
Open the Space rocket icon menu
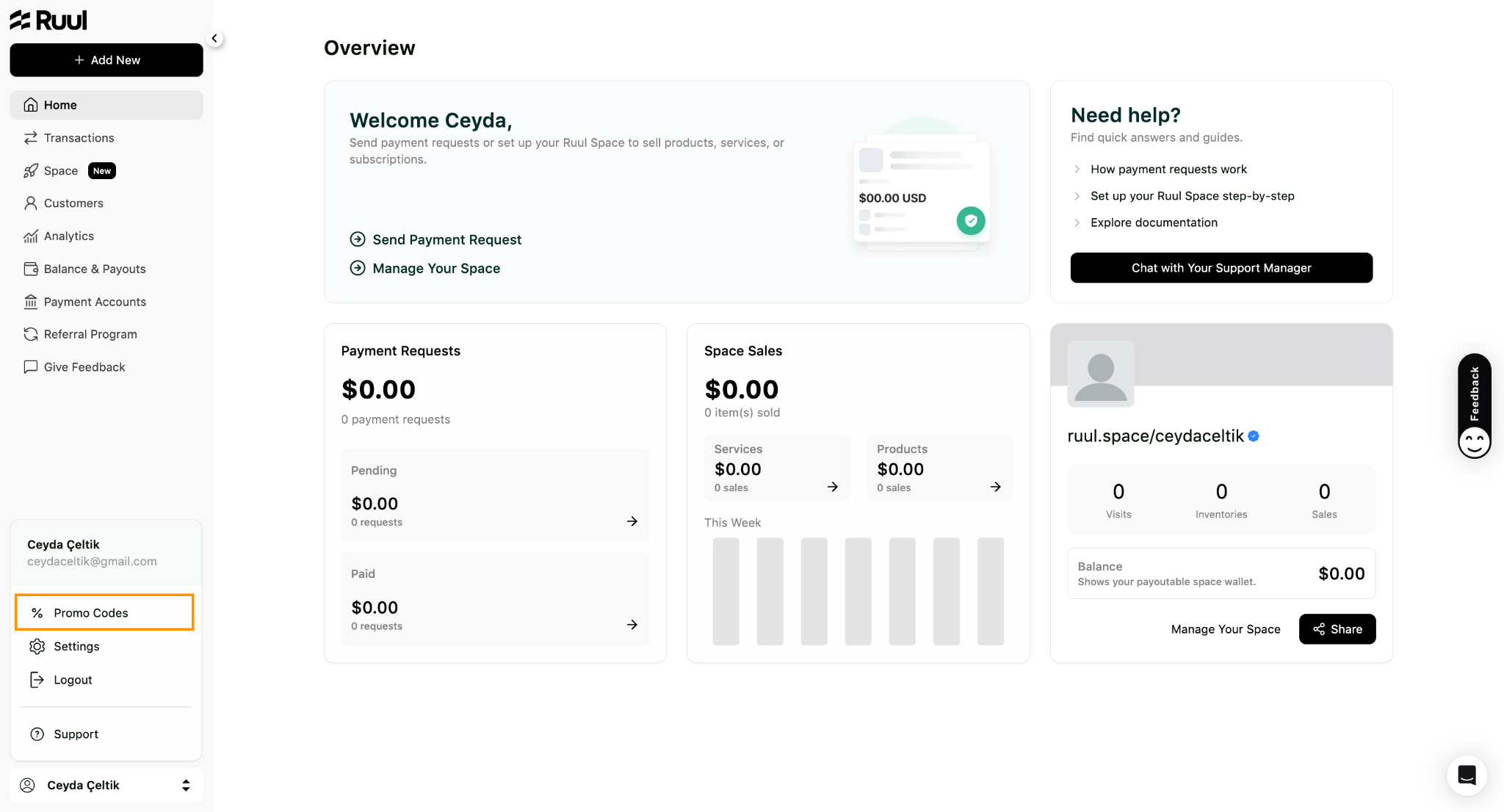point(31,171)
